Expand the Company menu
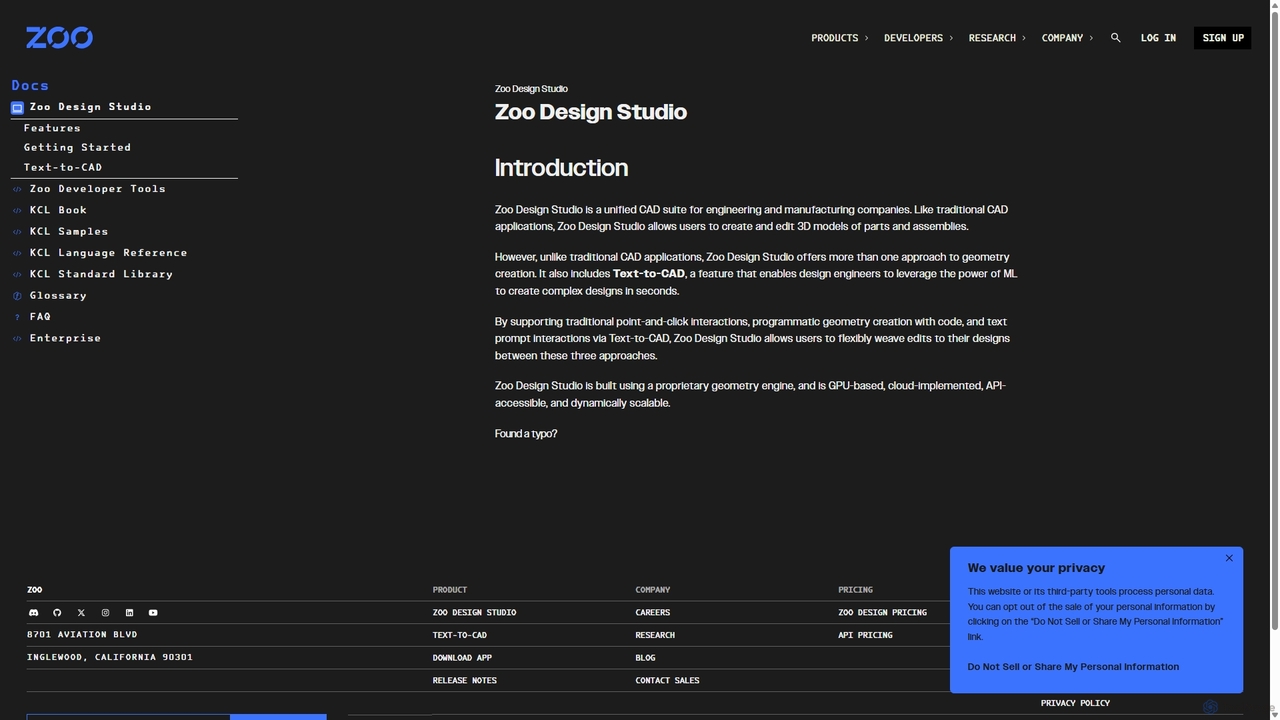Image resolution: width=1280 pixels, height=720 pixels. click(x=1067, y=38)
